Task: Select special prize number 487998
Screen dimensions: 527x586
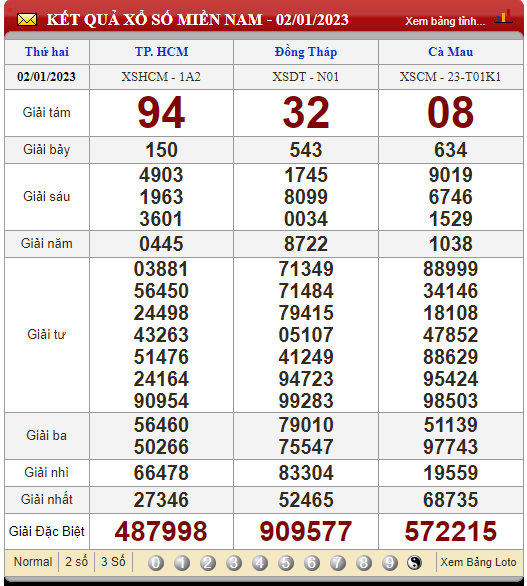Action: pyautogui.click(x=161, y=531)
